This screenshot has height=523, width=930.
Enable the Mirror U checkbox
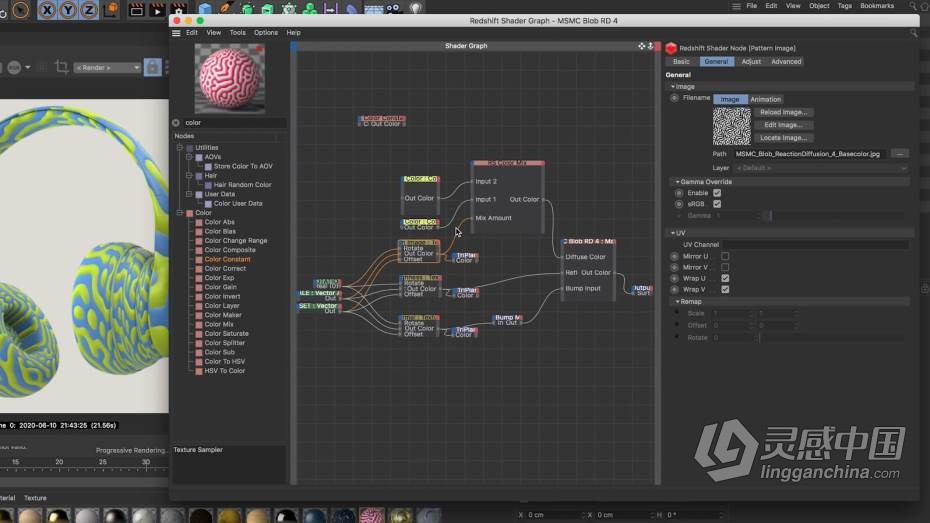725,256
